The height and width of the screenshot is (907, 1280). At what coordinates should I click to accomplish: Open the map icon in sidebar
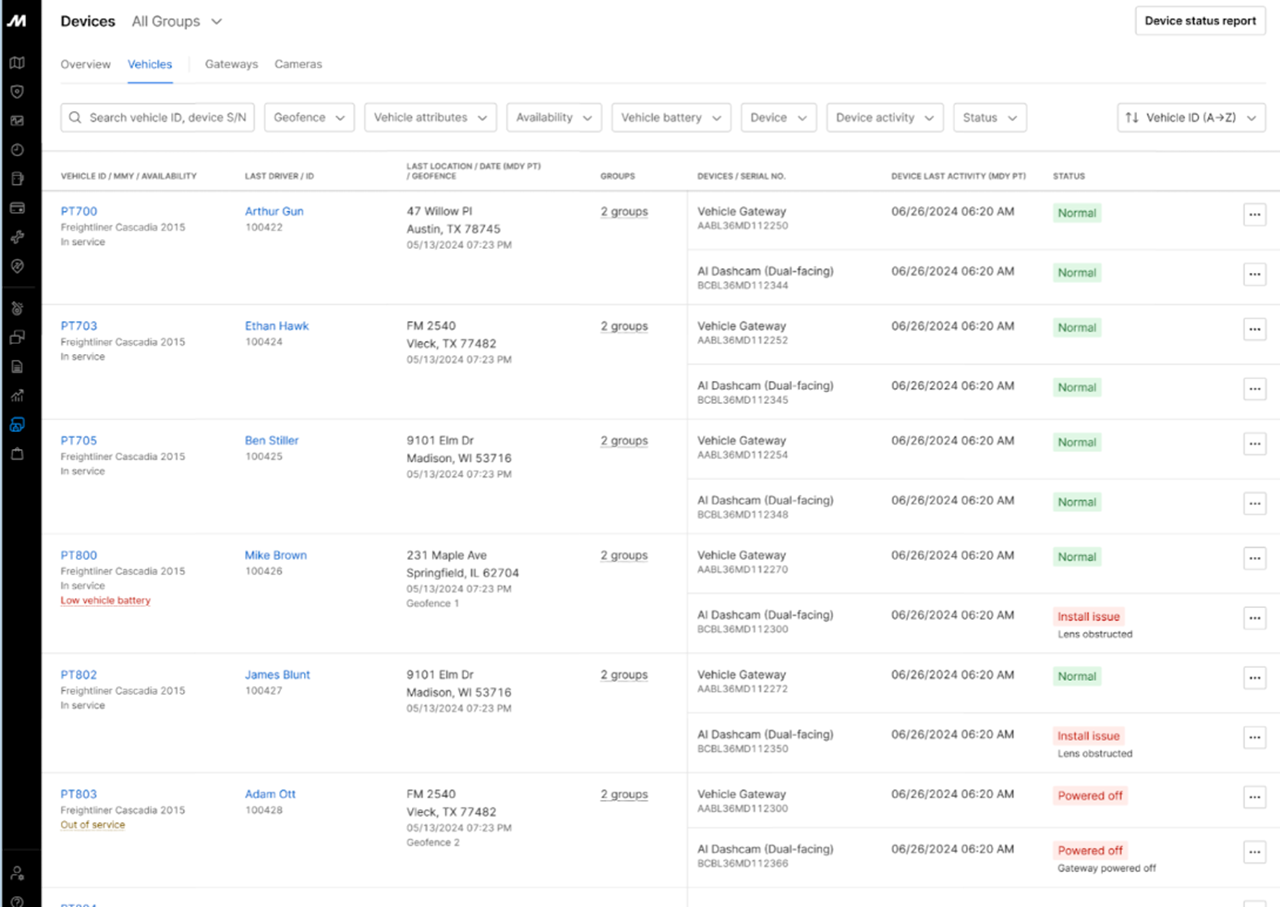(x=17, y=63)
